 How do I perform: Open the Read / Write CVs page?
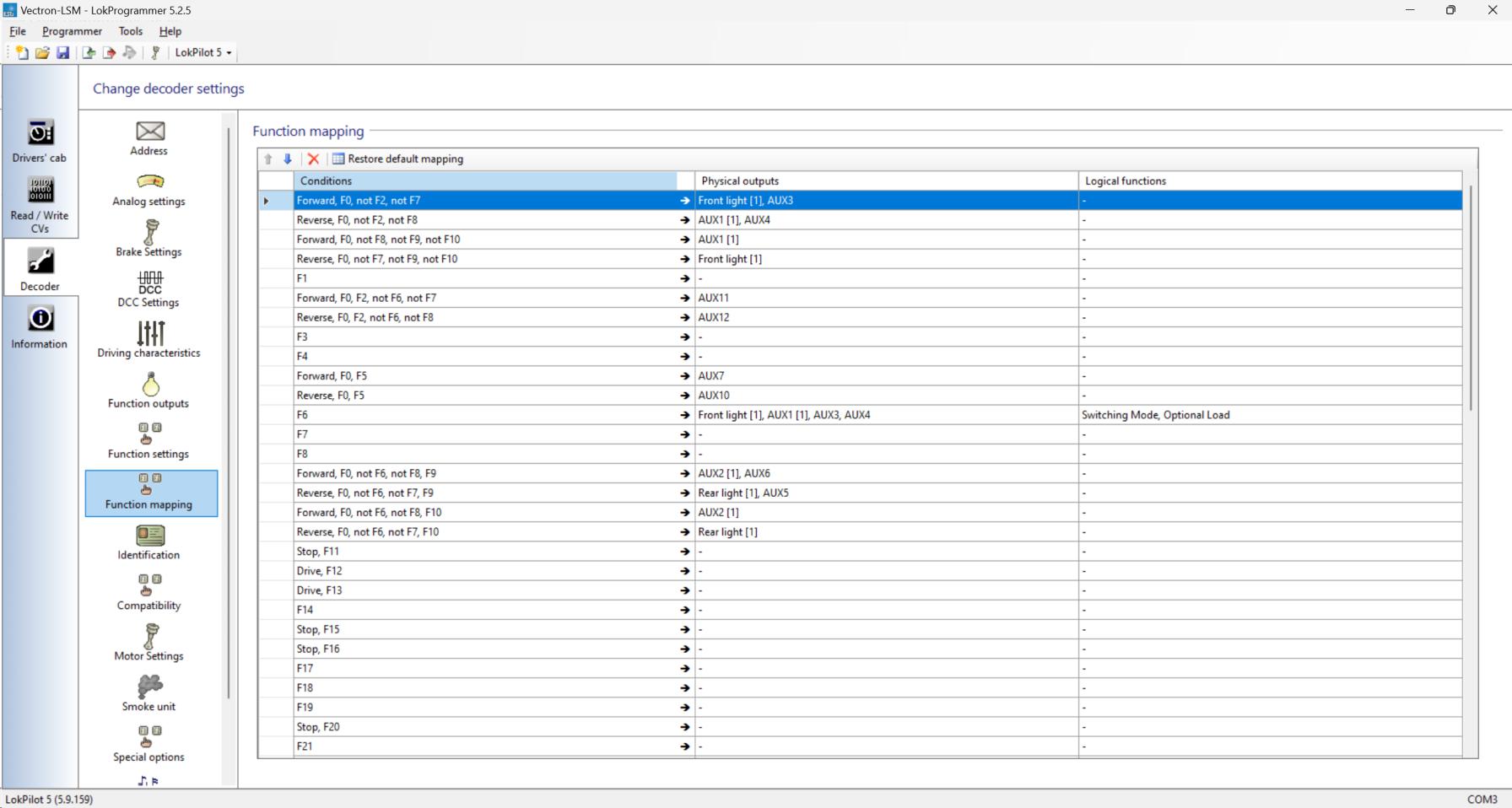[40, 205]
